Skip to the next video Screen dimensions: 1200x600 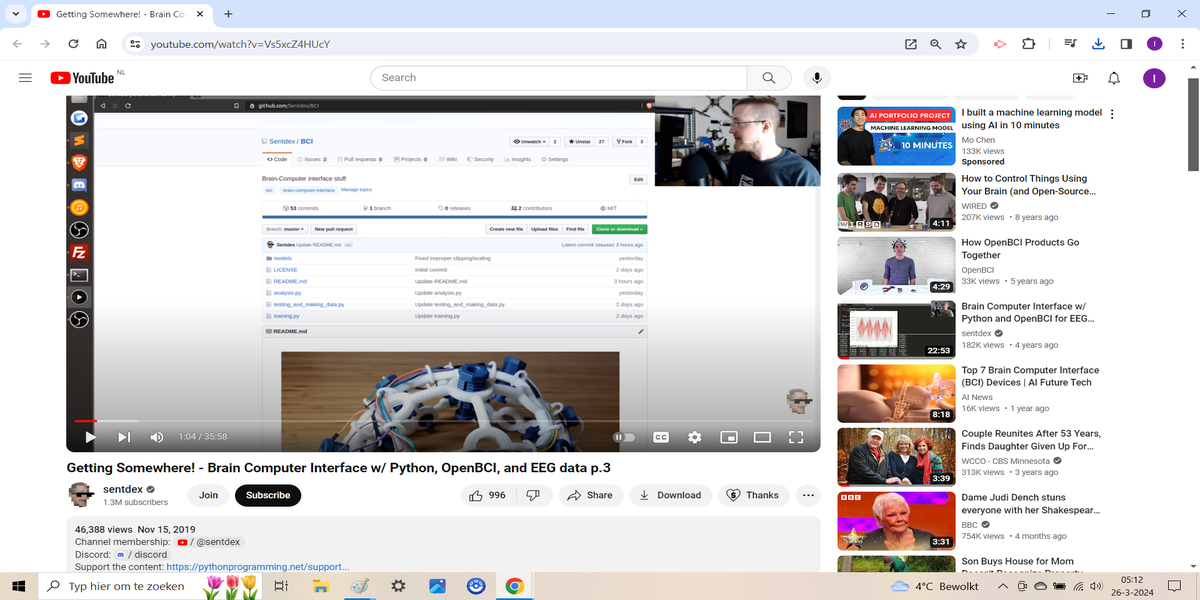click(x=124, y=437)
